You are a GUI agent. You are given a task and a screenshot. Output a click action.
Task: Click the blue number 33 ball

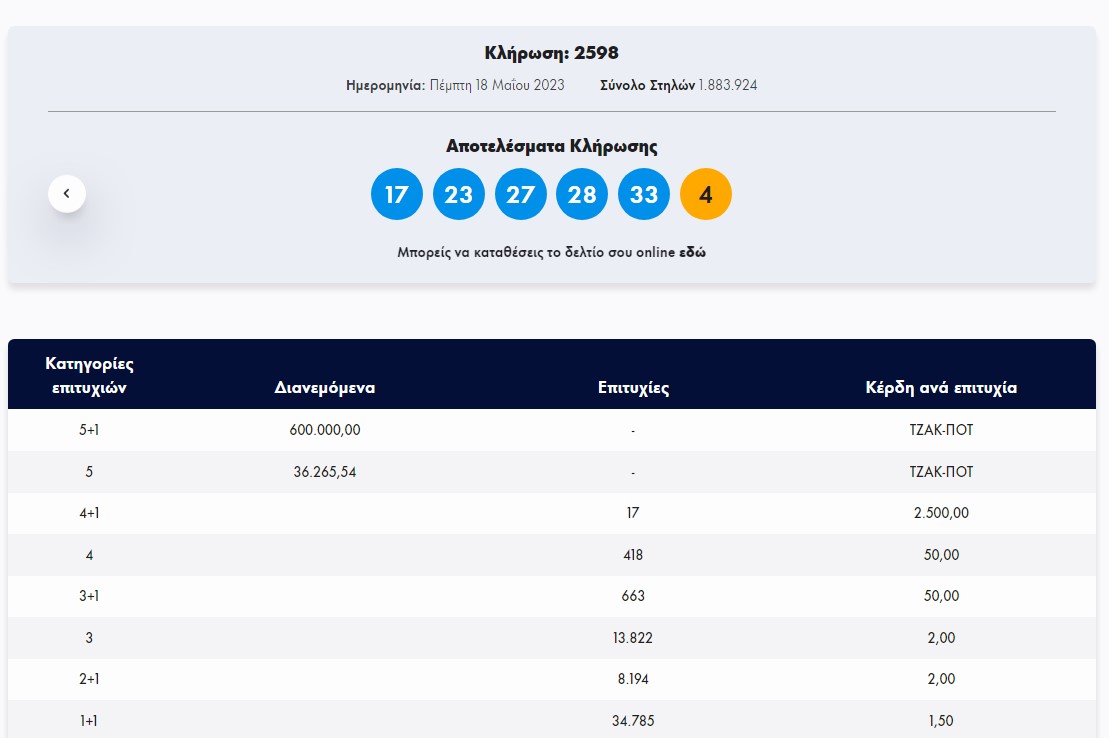[644, 194]
